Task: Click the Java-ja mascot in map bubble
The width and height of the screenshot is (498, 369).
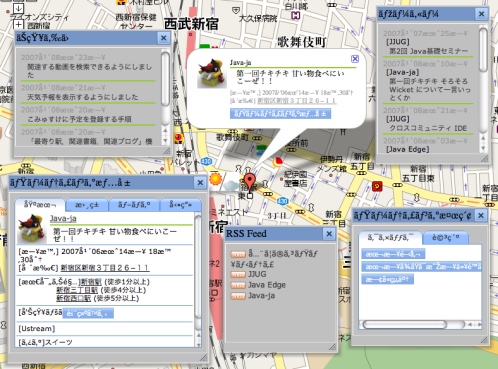Action: [x=210, y=74]
